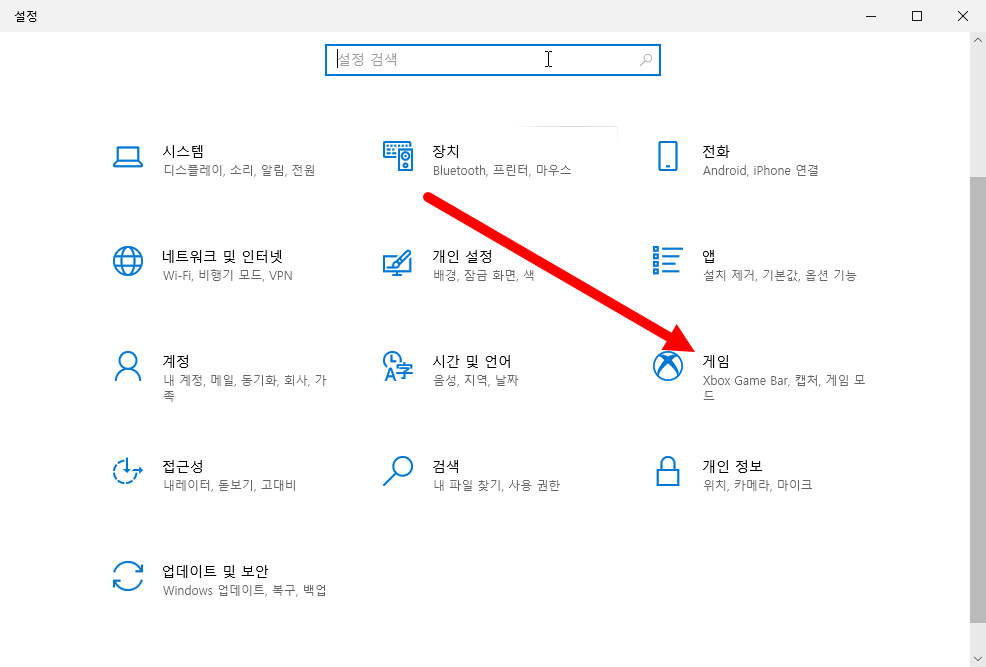The height and width of the screenshot is (667, 986).
Task: Open the 게임 Xbox icon
Action: (668, 366)
